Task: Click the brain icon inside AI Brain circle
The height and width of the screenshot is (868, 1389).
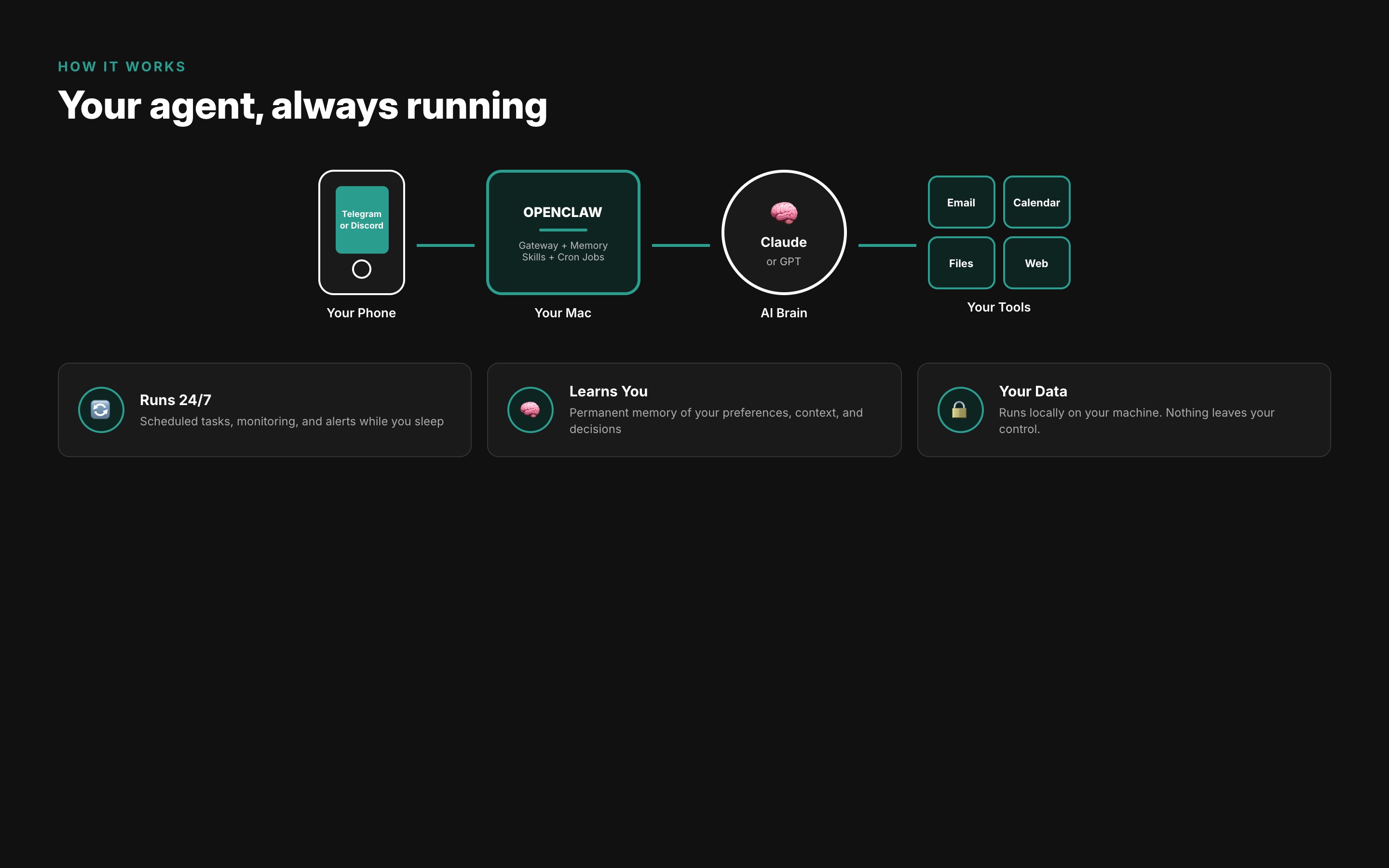Action: (x=783, y=213)
